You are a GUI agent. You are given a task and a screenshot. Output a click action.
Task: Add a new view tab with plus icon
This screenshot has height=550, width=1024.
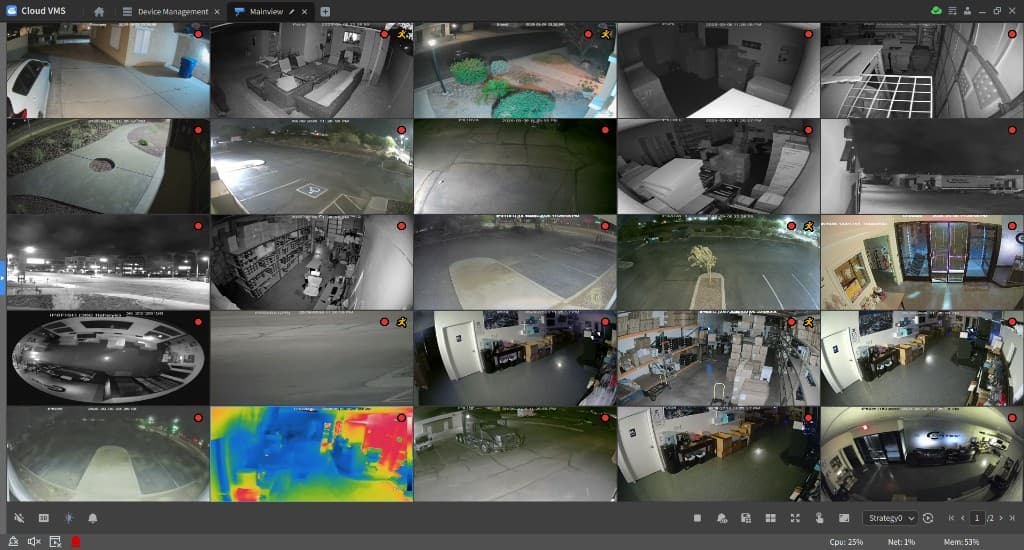(325, 12)
